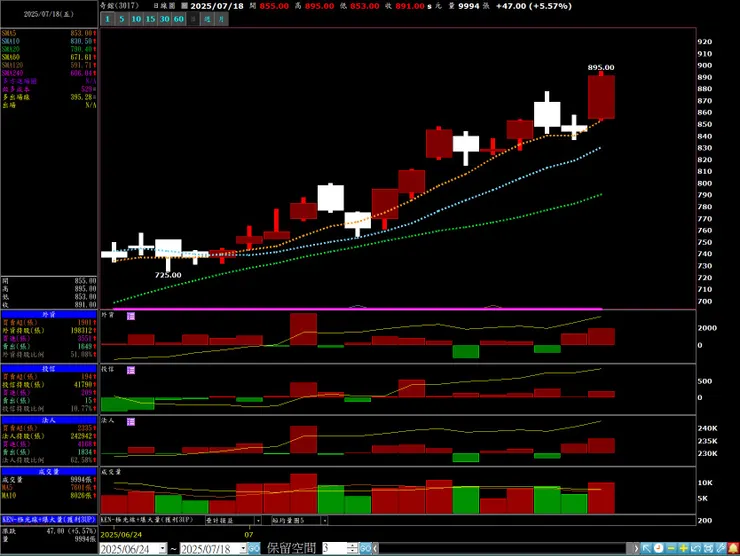The height and width of the screenshot is (556, 740).
Task: Click the 法人 blue panel header
Action: click(x=49, y=420)
